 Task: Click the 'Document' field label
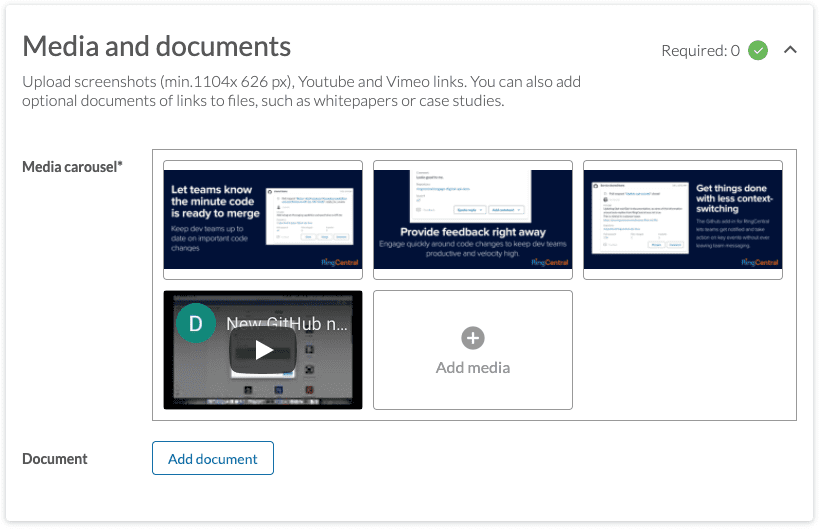(x=55, y=459)
